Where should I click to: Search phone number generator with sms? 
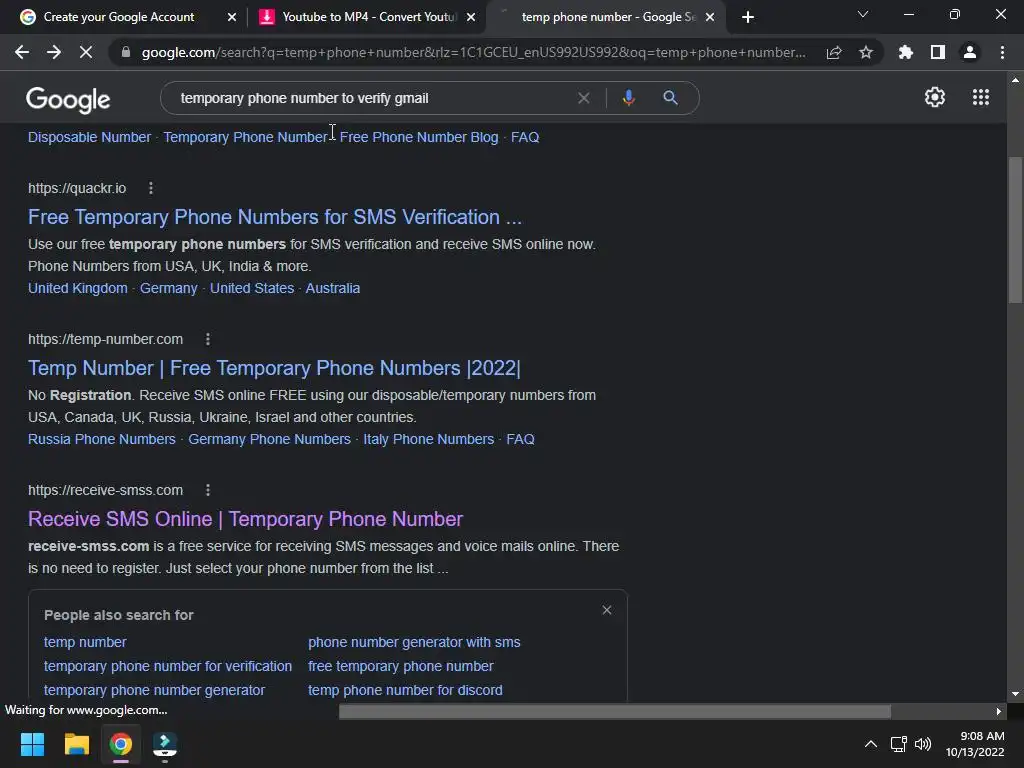414,642
